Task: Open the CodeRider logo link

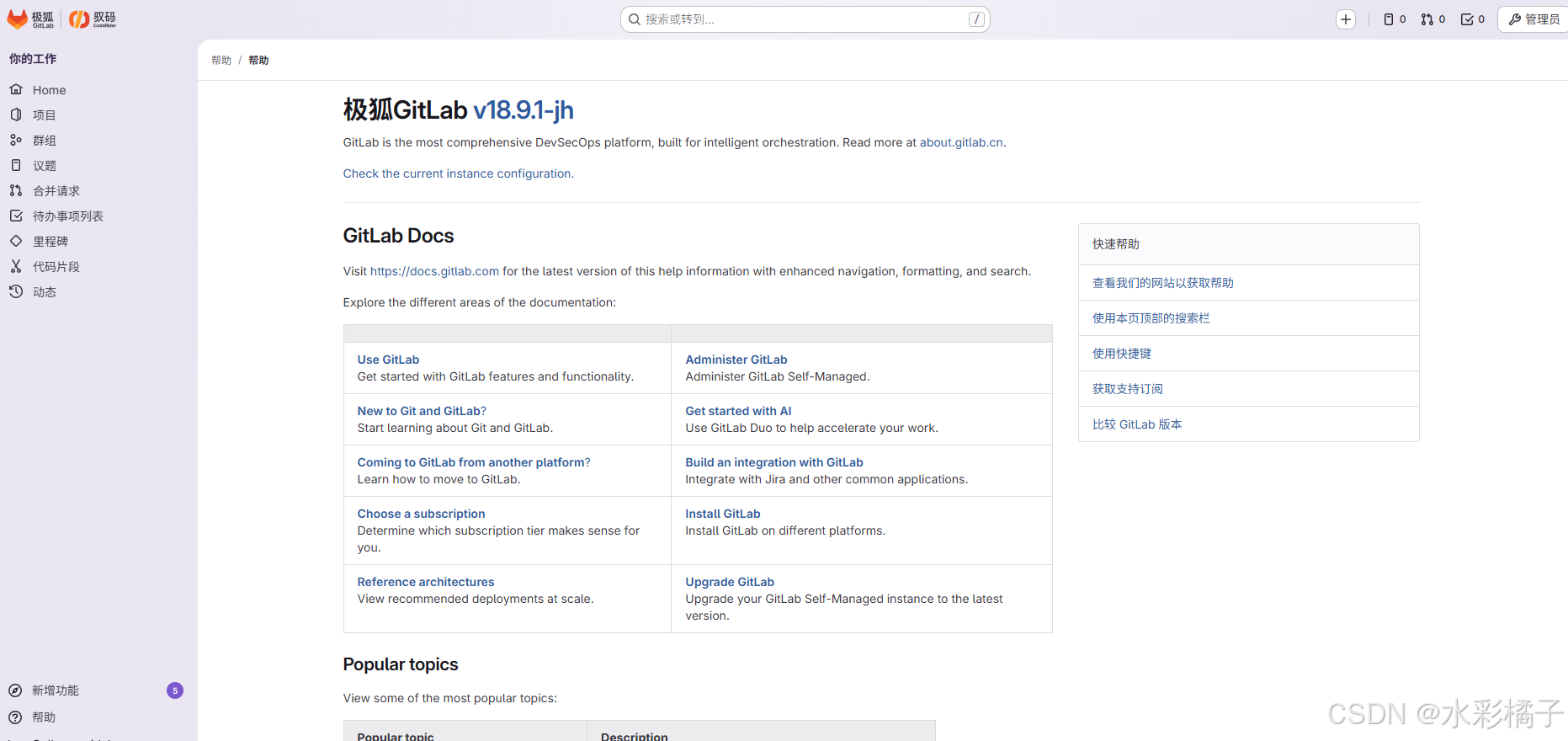Action: coord(93,19)
